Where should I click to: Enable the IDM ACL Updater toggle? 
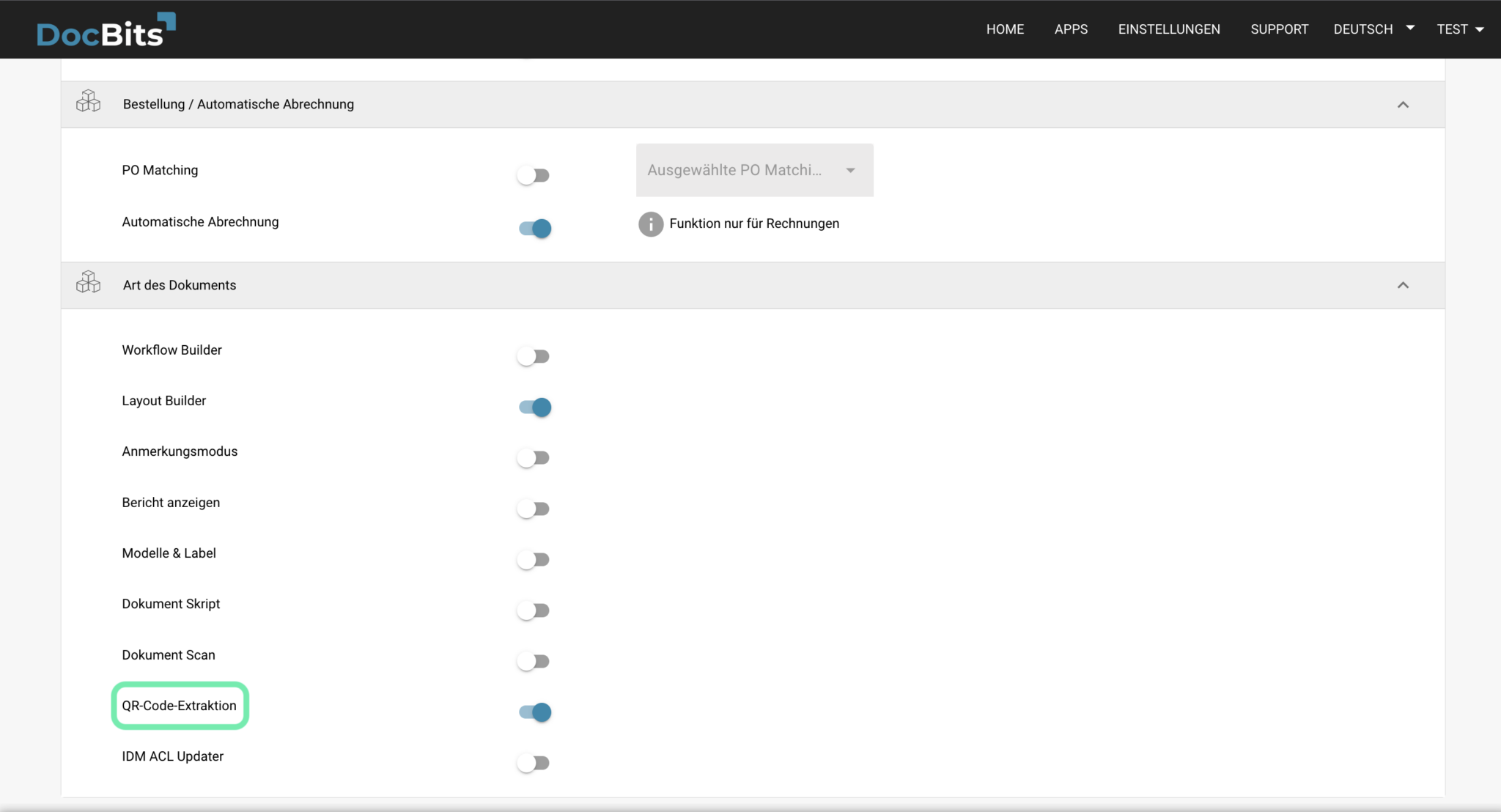tap(534, 763)
